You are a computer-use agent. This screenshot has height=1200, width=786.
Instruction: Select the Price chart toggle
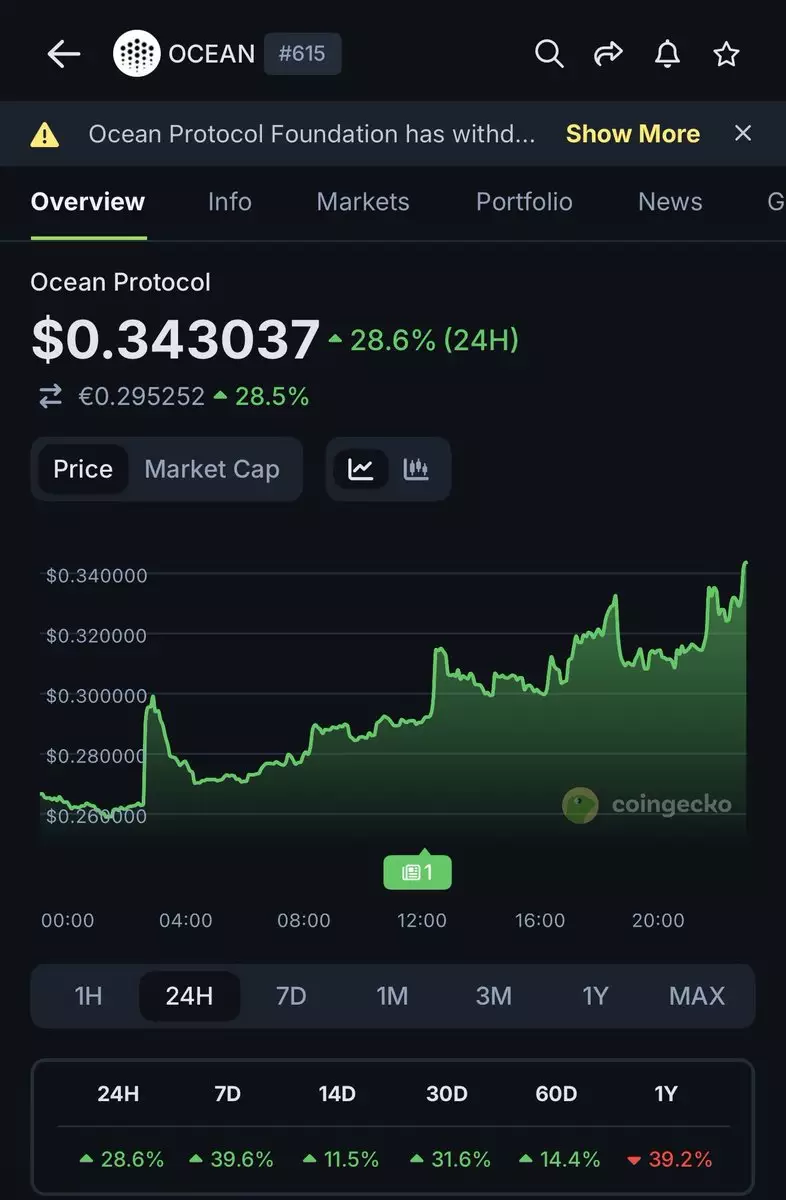click(x=83, y=469)
